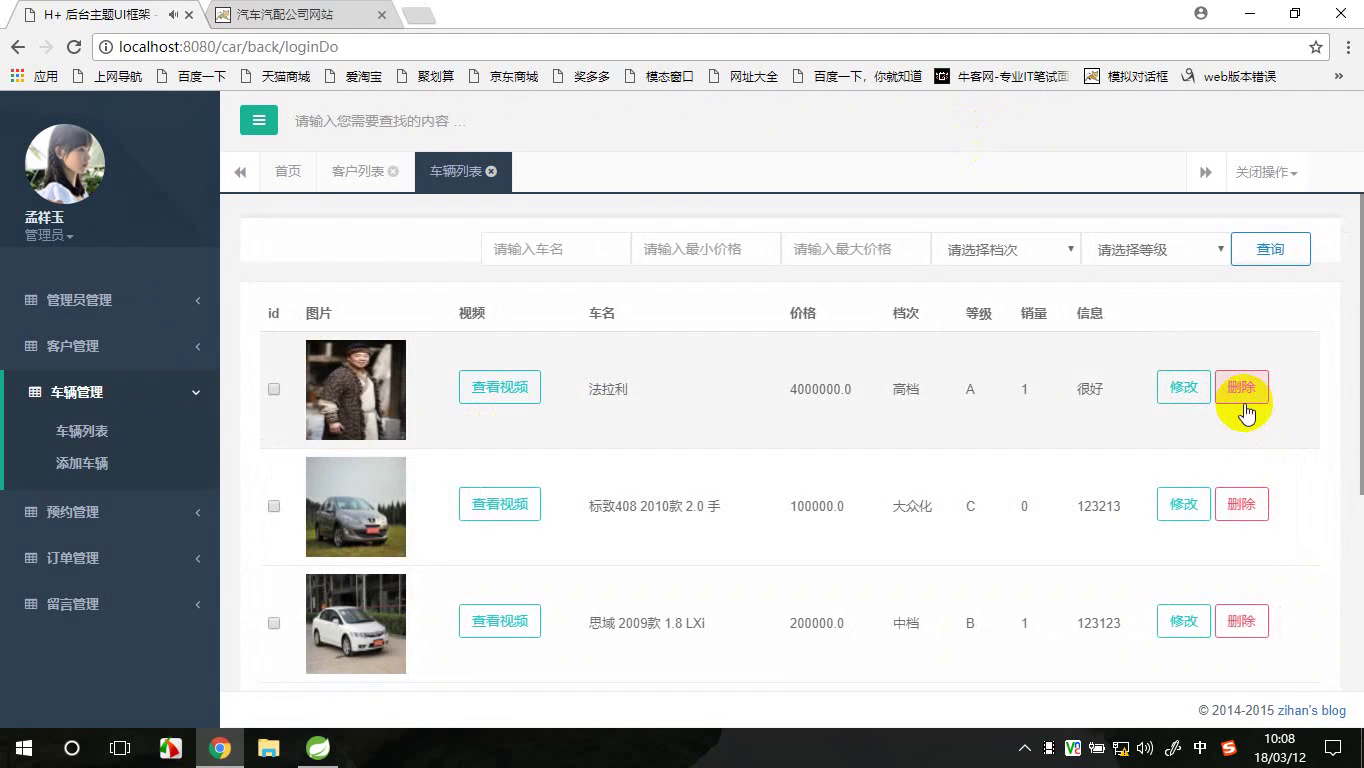Select the 车辆列表 tab

[456, 172]
